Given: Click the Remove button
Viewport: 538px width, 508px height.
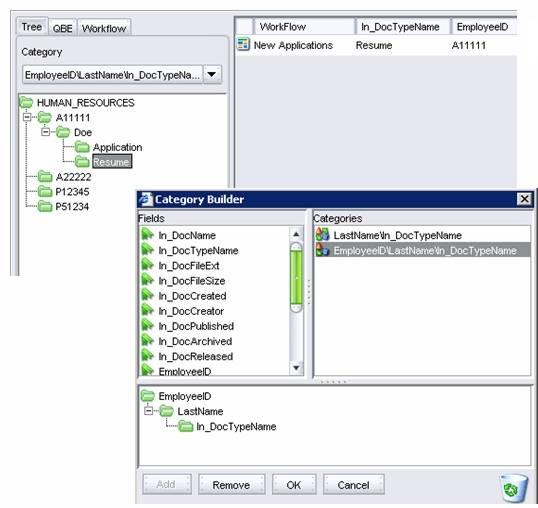Looking at the screenshot, I should click(x=231, y=485).
